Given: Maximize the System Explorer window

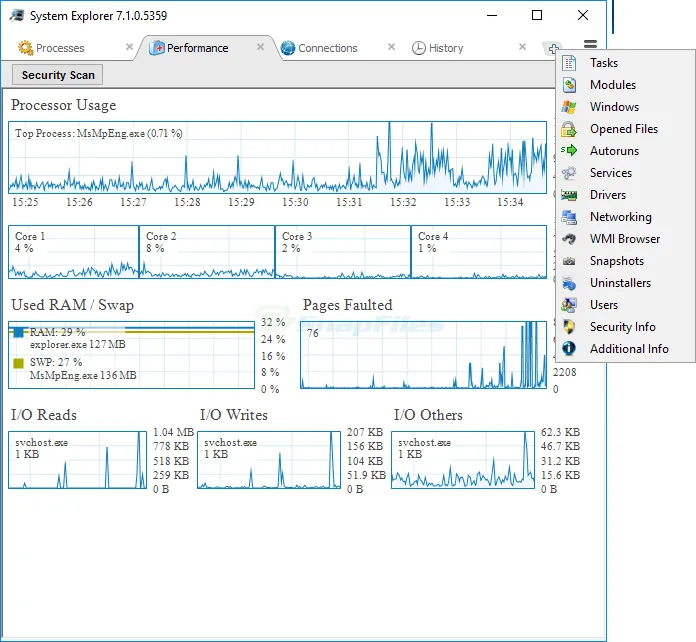Looking at the screenshot, I should 537,15.
